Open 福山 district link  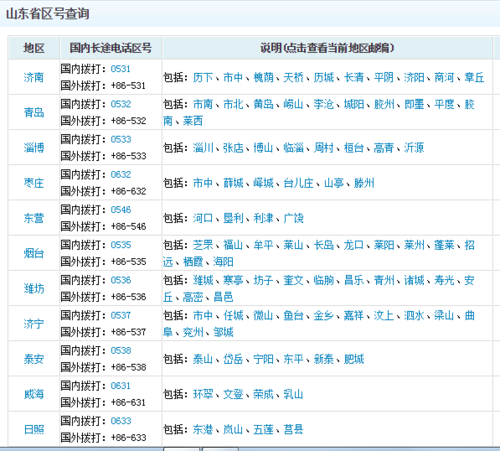233,245
